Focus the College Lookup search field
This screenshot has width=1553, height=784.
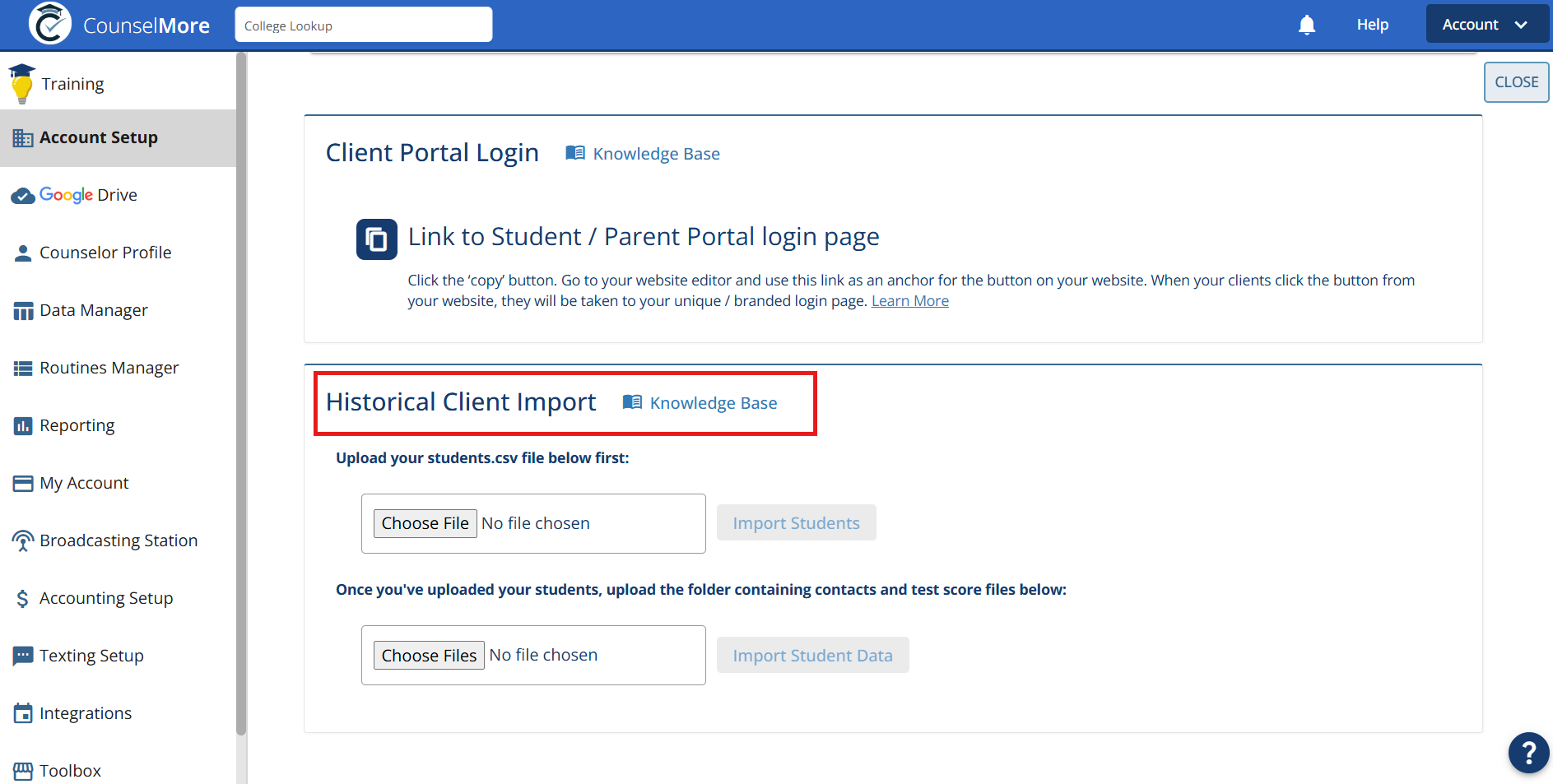point(364,25)
